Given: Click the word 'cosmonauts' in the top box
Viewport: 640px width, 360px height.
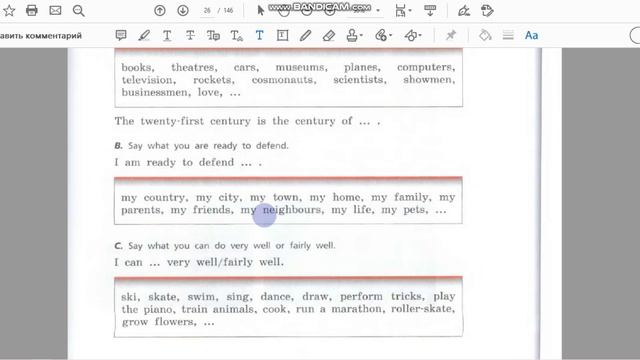Looking at the screenshot, I should tap(284, 80).
